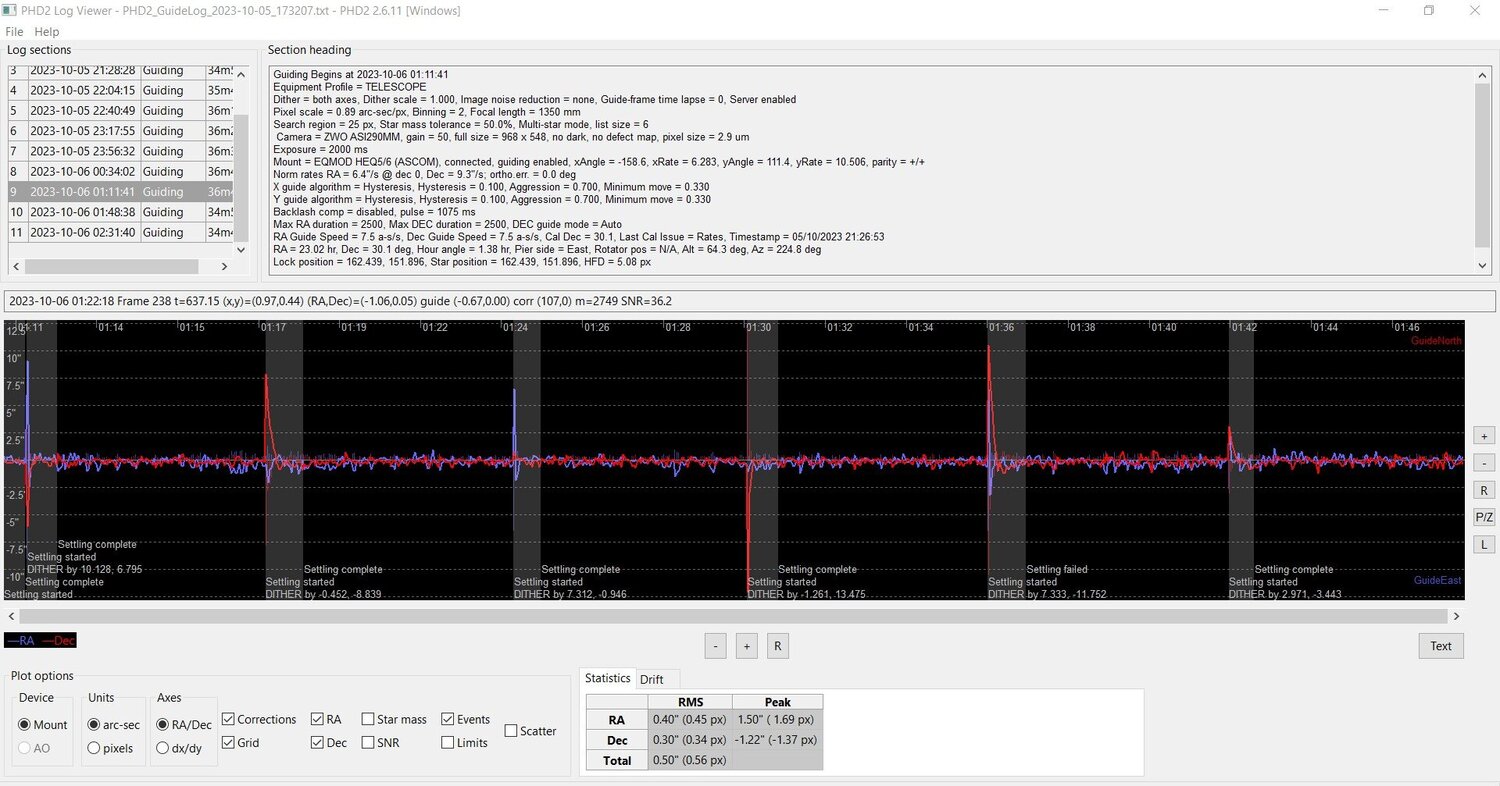Click the Total RMS value 0.50" cell
The width and height of the screenshot is (1500, 786).
tap(690, 760)
